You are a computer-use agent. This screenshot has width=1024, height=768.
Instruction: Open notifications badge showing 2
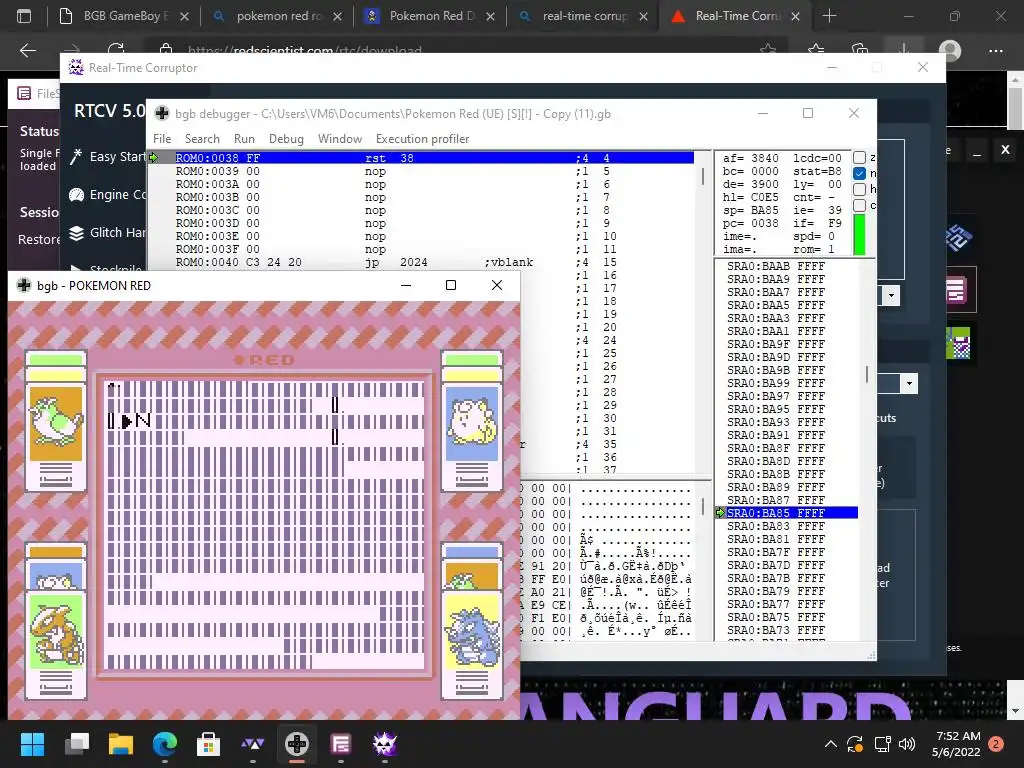[x=996, y=744]
